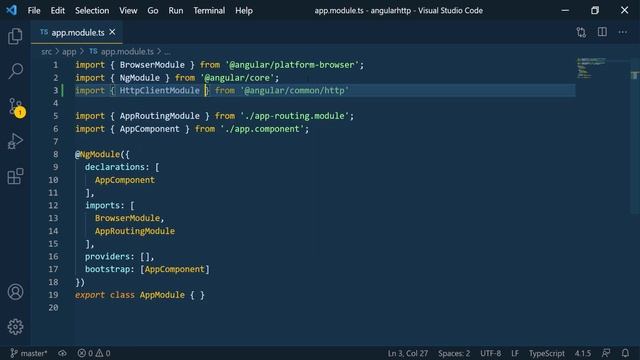Viewport: 640px width, 360px height.
Task: Click 'providers:' on line 16
Action: coord(110,256)
